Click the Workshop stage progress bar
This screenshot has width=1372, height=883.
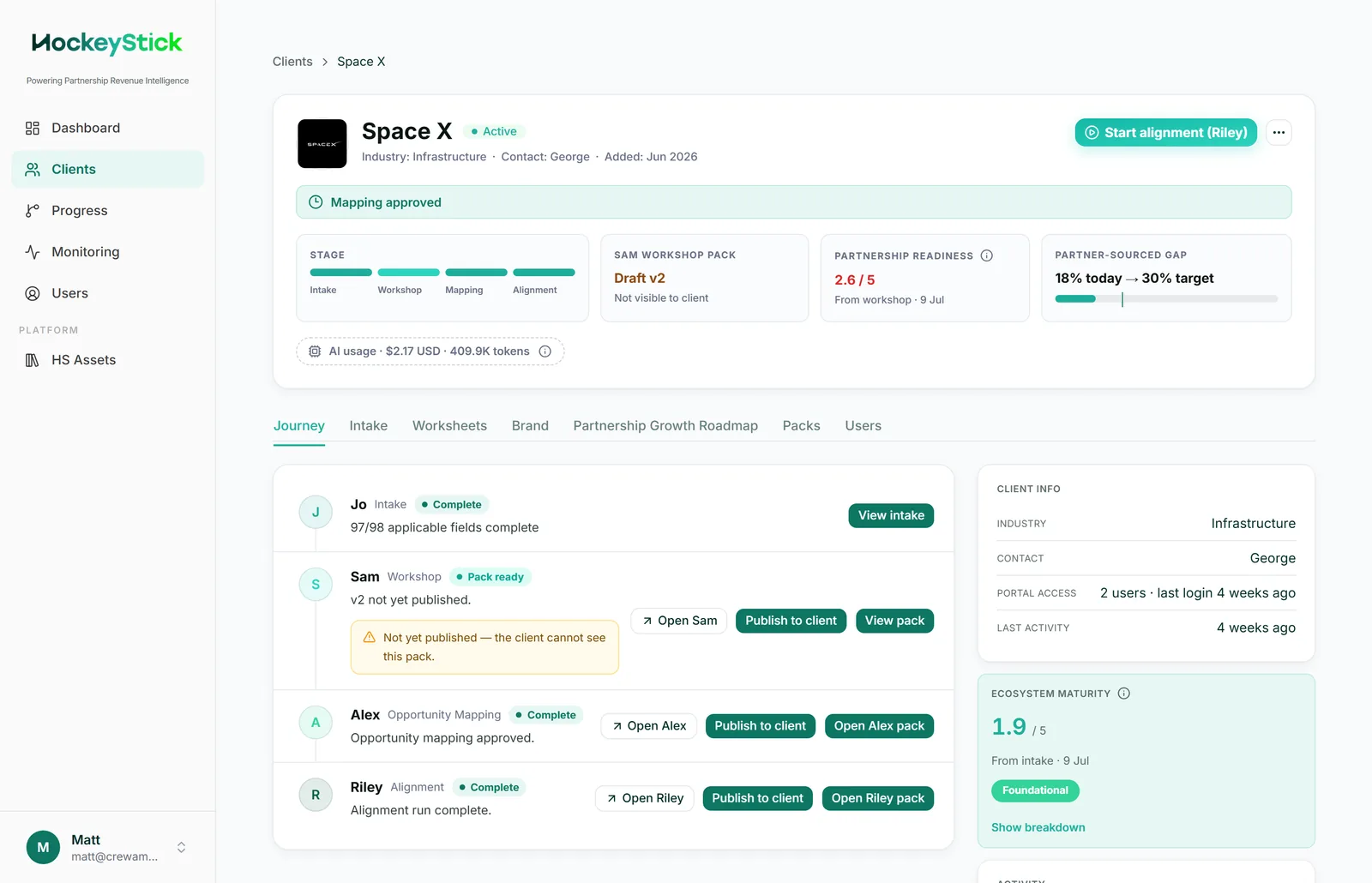[408, 273]
